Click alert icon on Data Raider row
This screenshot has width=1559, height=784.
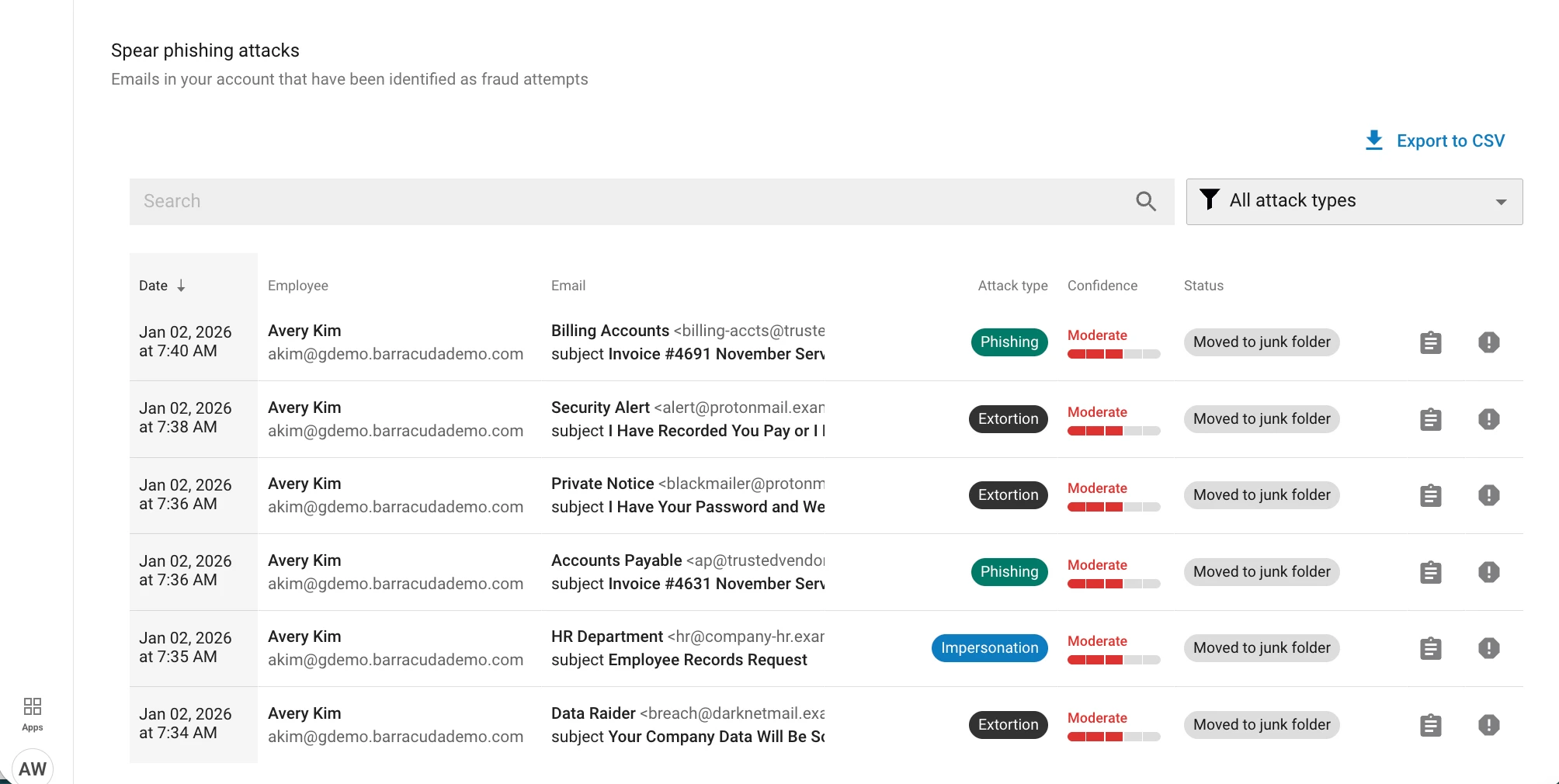[1488, 725]
